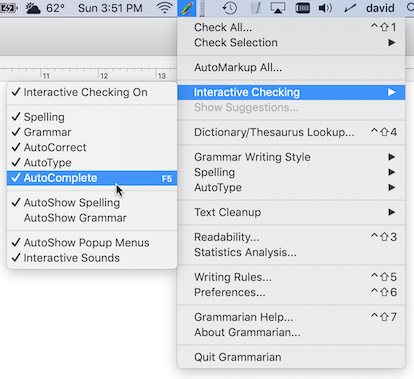Click the ruler mark 12
Viewport: 414px width, 379px height.
tap(104, 76)
